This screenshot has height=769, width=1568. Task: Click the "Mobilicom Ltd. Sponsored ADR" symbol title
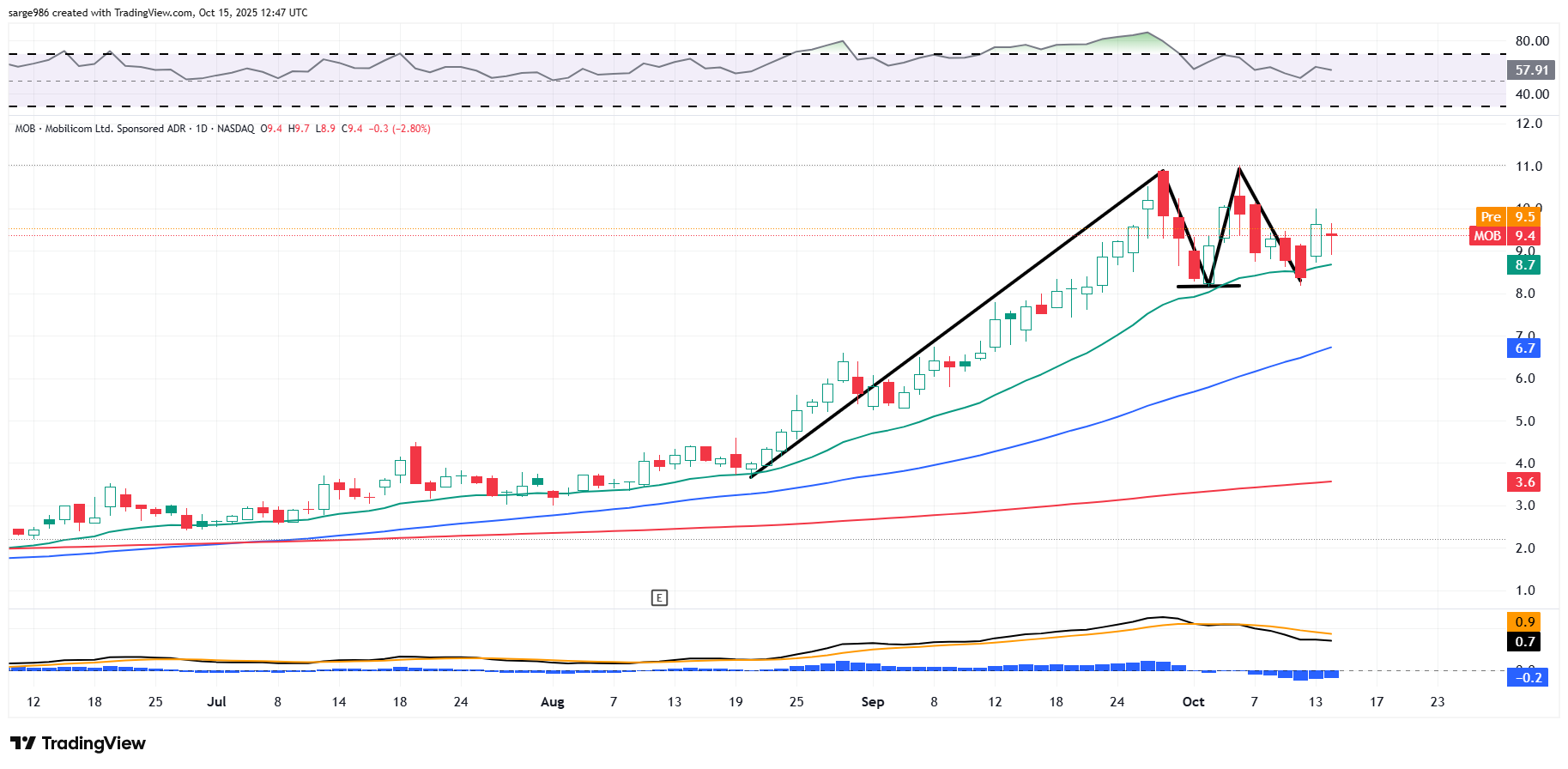(x=115, y=129)
